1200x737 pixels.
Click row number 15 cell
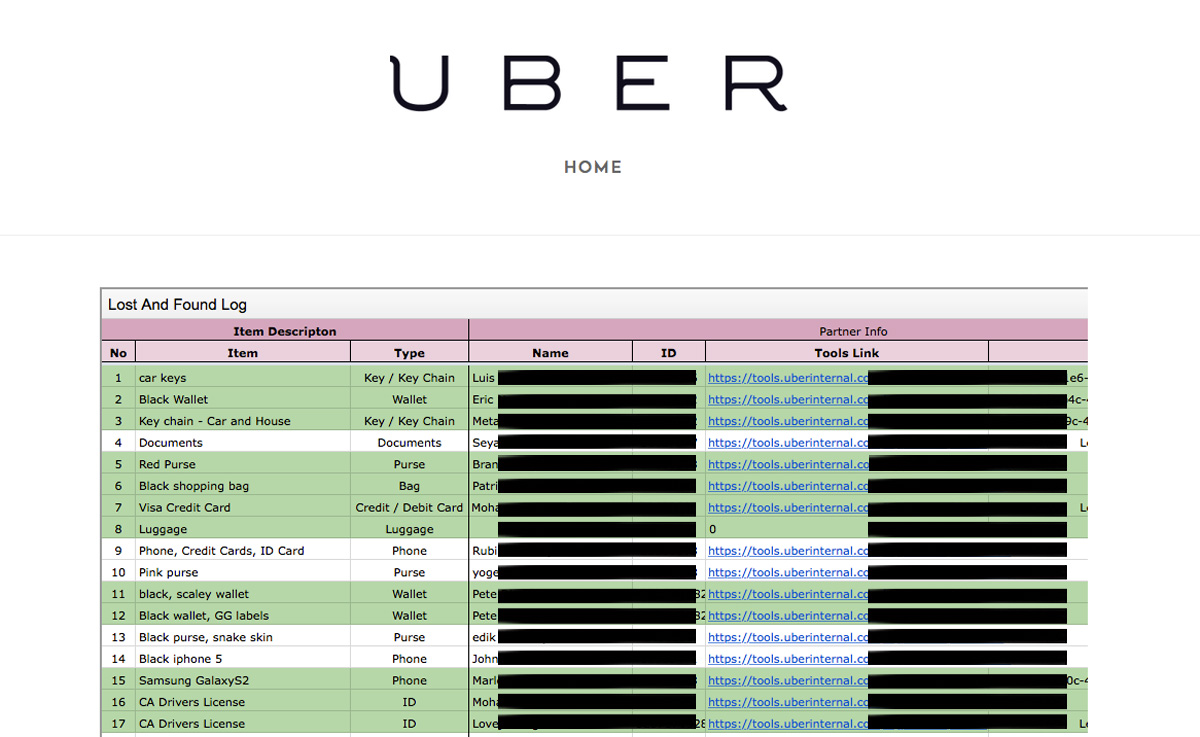[x=118, y=681]
